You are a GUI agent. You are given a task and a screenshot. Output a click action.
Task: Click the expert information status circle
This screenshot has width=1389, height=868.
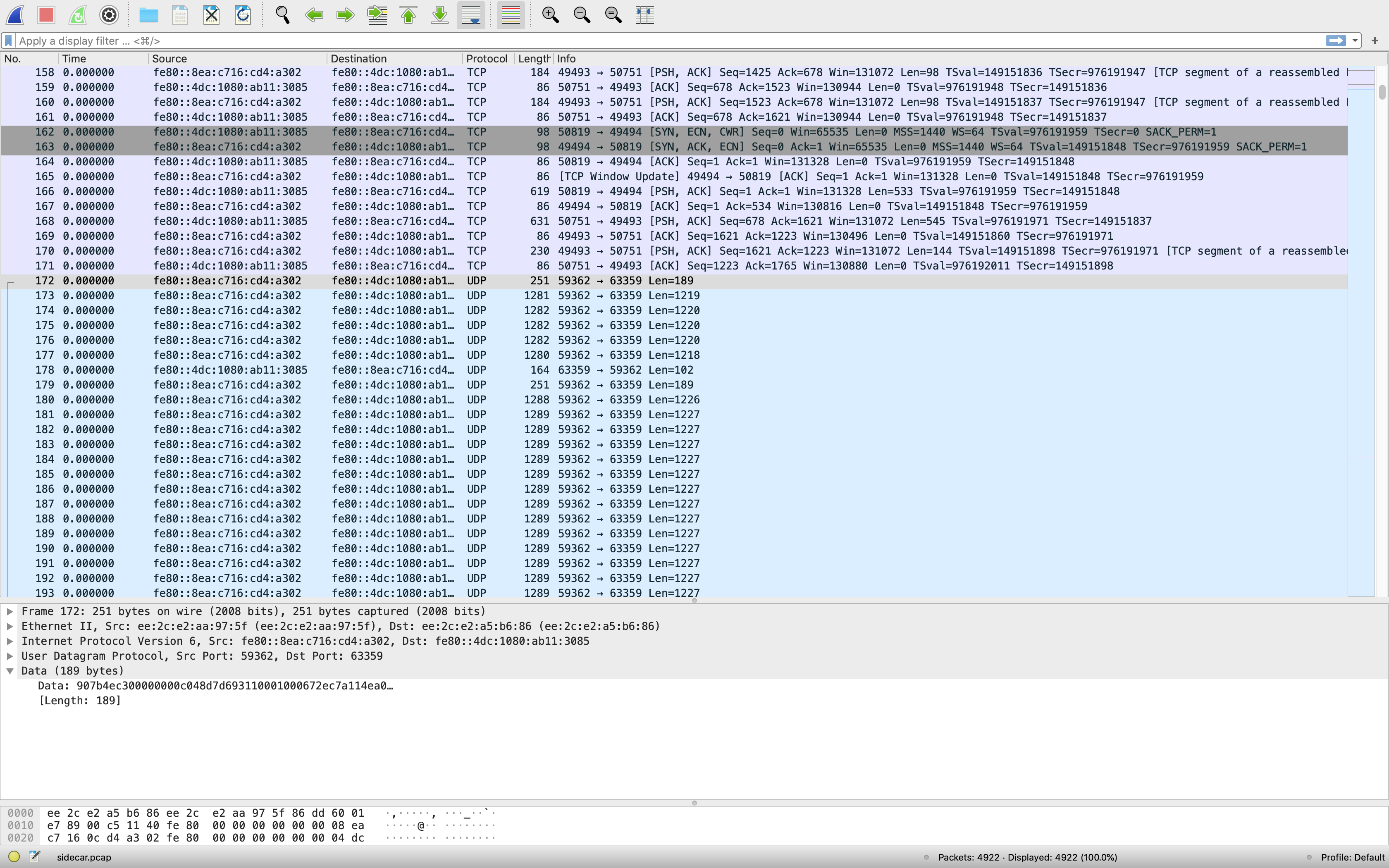click(14, 857)
